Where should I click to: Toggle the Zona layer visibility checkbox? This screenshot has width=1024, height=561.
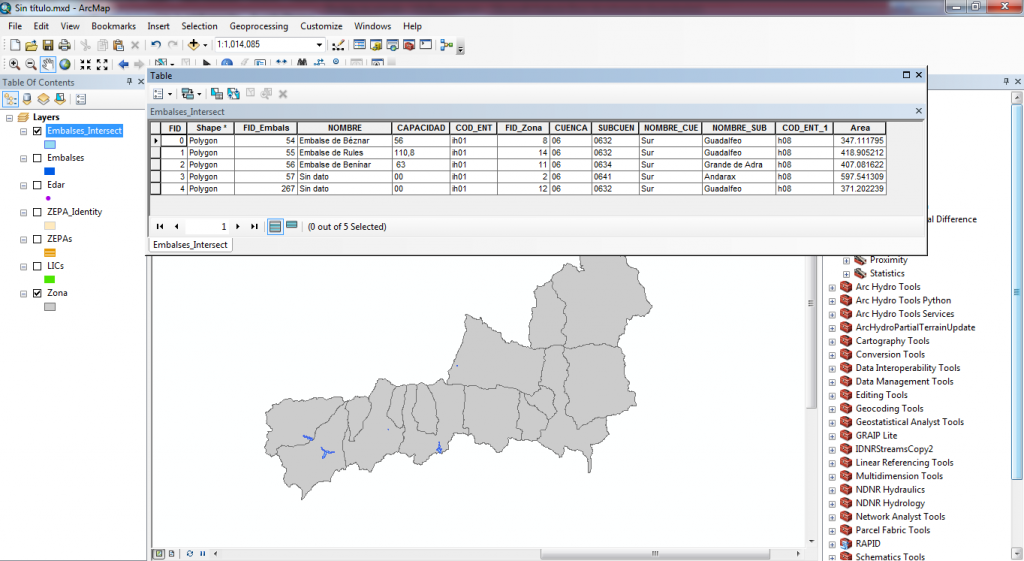click(37, 294)
